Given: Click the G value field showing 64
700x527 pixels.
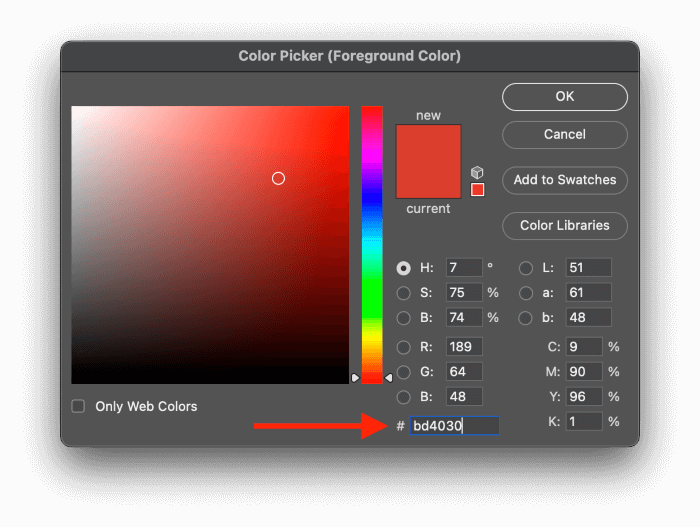Looking at the screenshot, I should click(x=464, y=372).
